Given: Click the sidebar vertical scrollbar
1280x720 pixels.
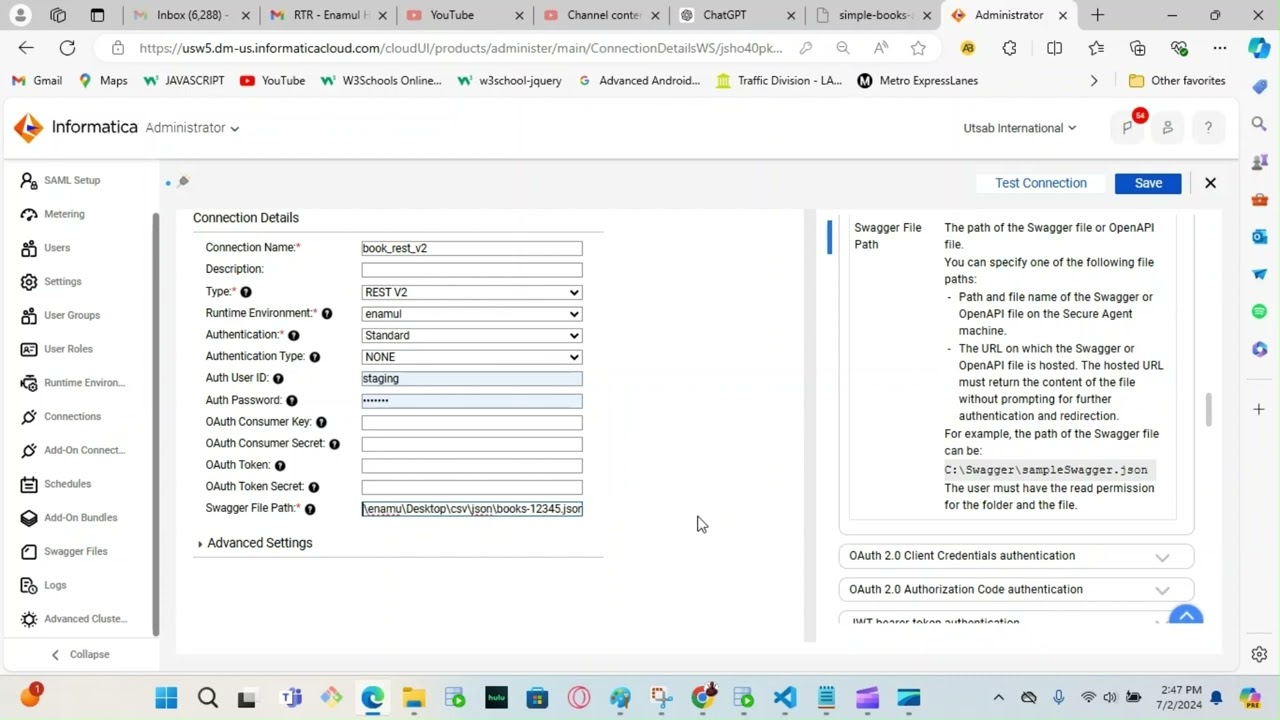Looking at the screenshot, I should 155,425.
